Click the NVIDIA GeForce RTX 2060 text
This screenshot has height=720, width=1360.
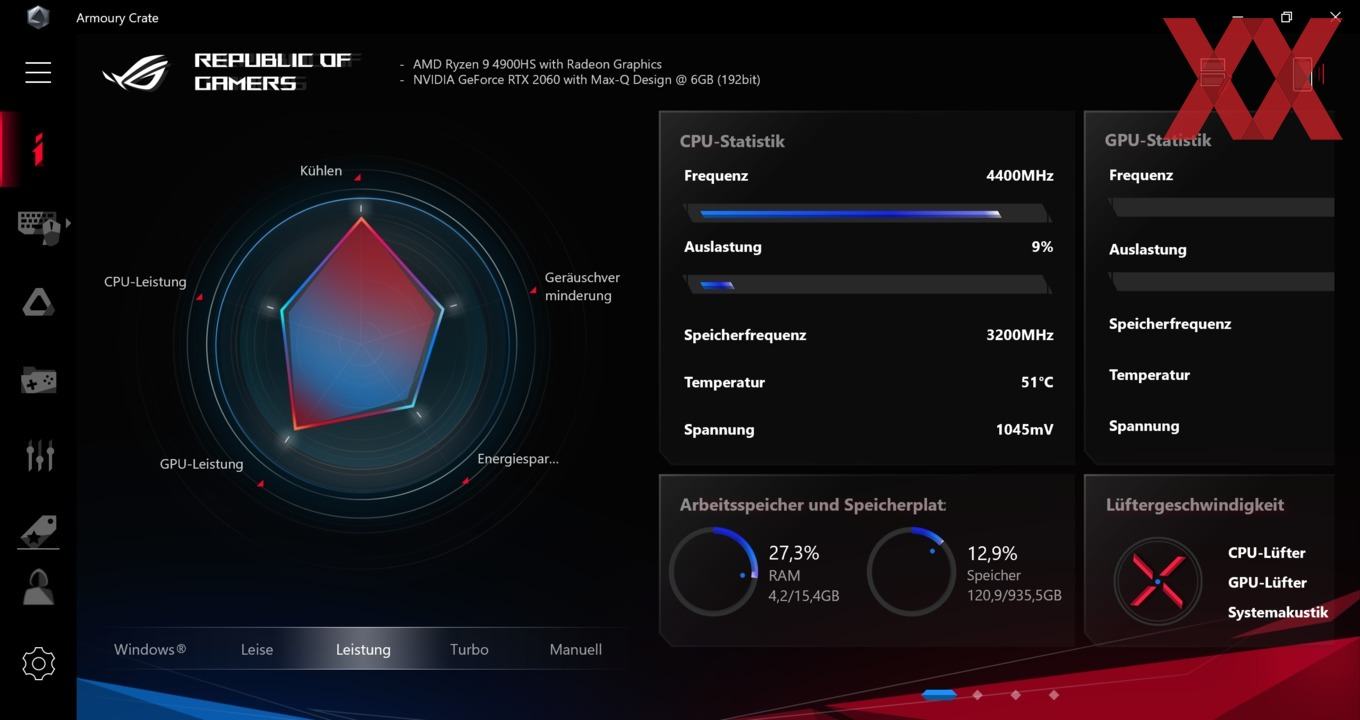point(586,80)
